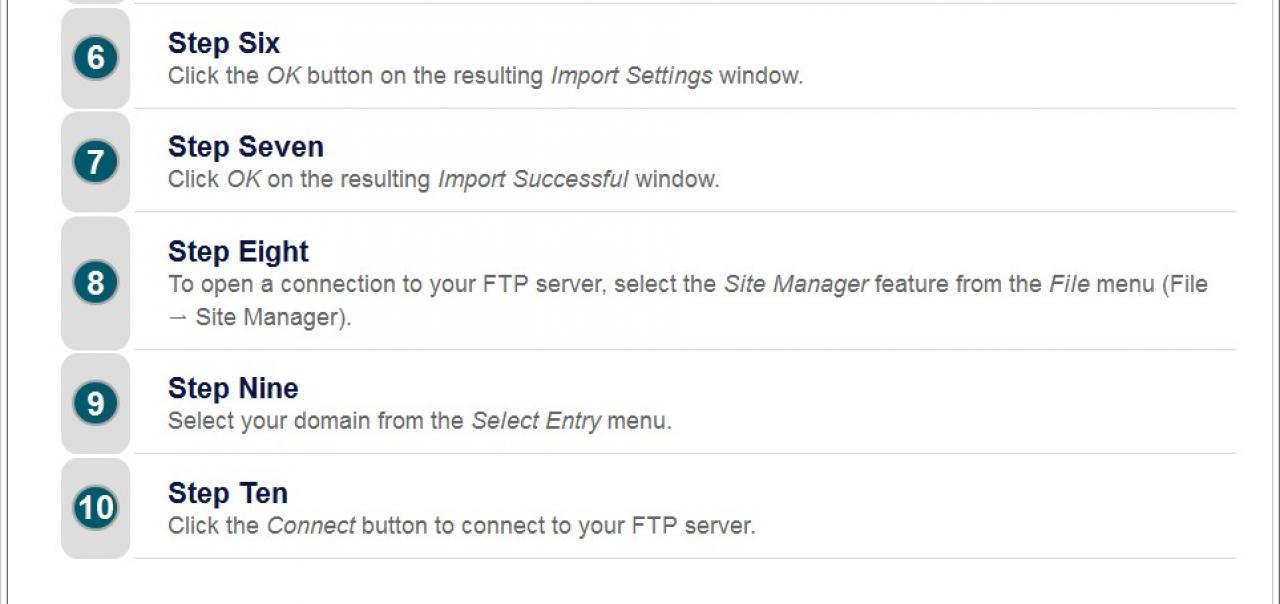
Task: Click the italic "OK" in Step Six
Action: 283,76
